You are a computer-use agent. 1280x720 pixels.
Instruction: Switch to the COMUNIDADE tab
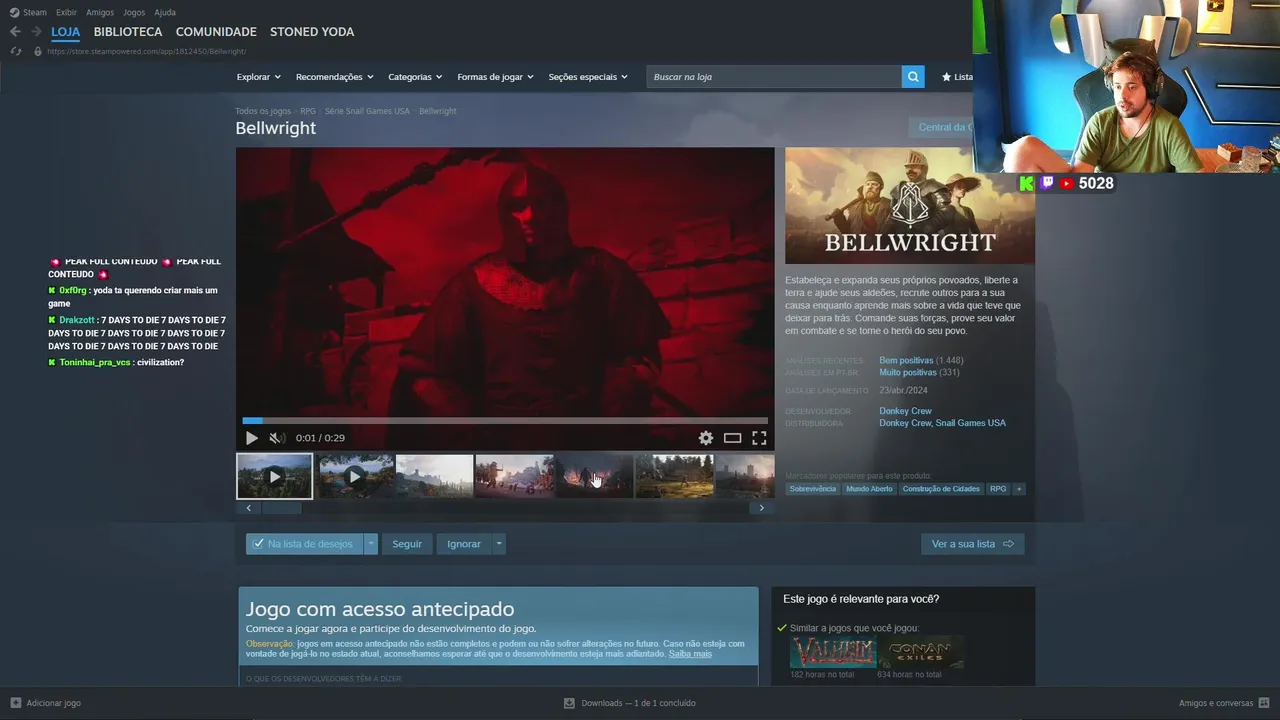point(216,32)
